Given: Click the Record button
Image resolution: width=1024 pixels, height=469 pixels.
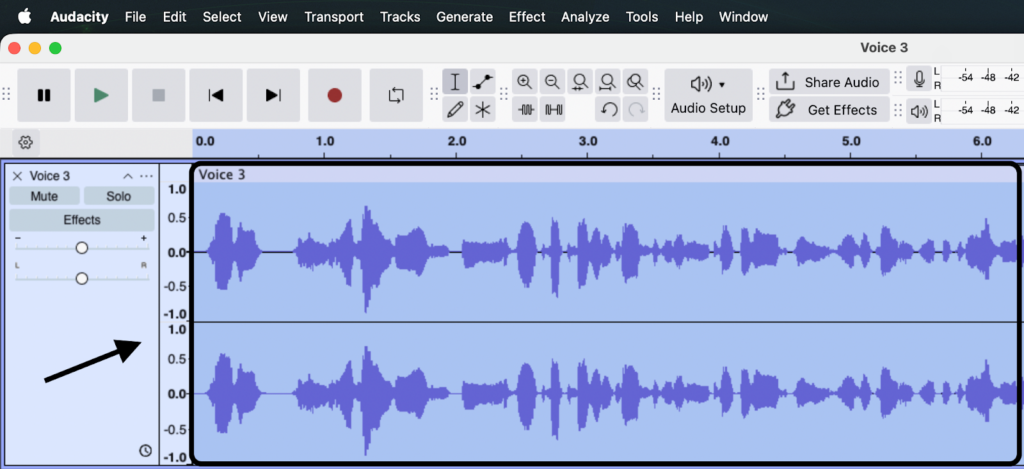Looking at the screenshot, I should coord(334,95).
